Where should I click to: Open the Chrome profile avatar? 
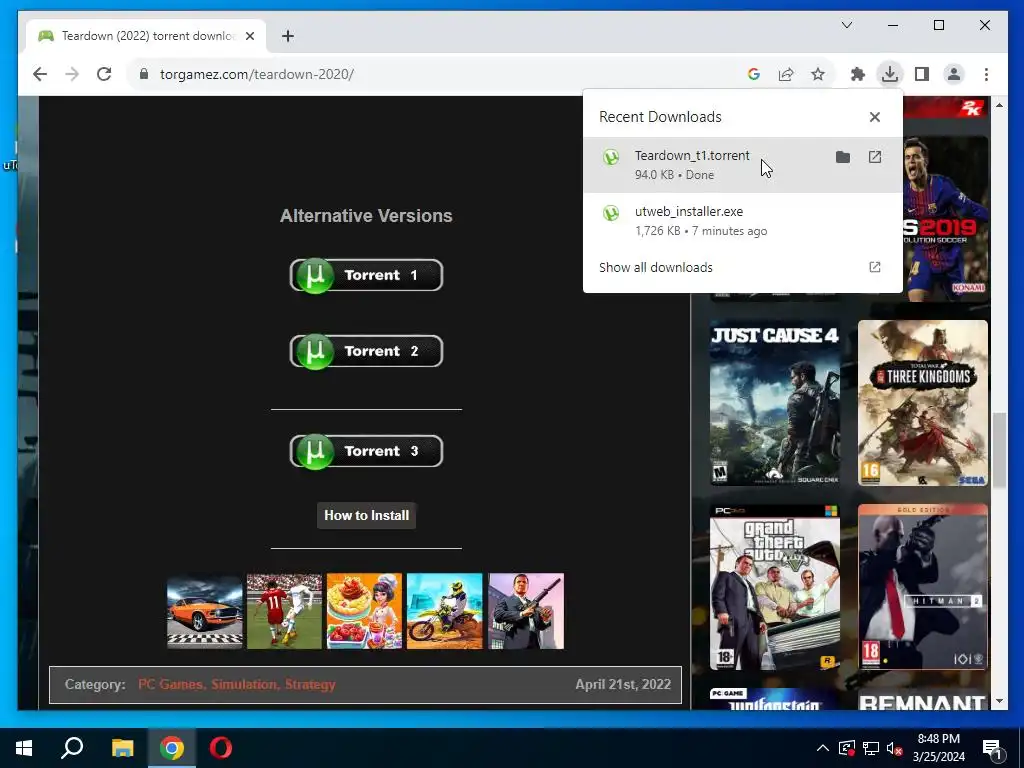[953, 74]
